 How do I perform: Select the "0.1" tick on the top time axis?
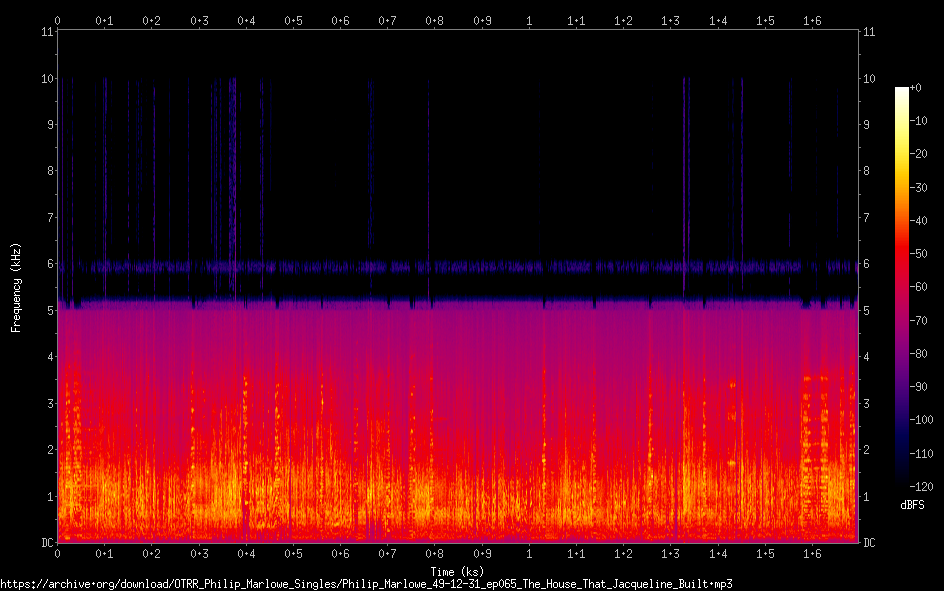pyautogui.click(x=104, y=20)
